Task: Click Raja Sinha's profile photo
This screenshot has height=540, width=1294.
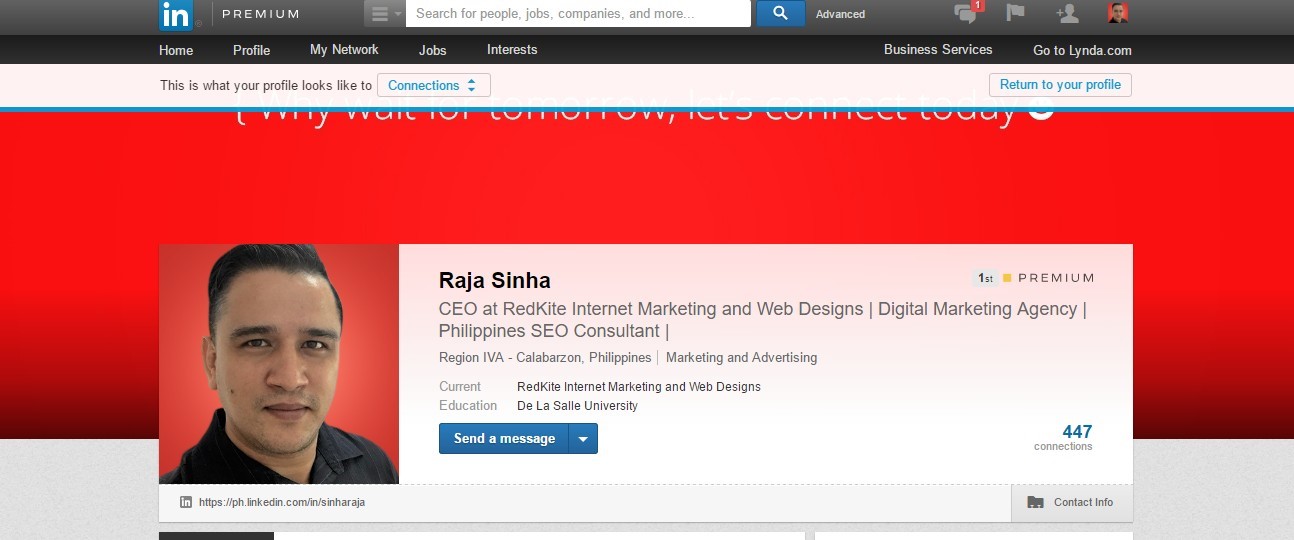Action: 279,364
